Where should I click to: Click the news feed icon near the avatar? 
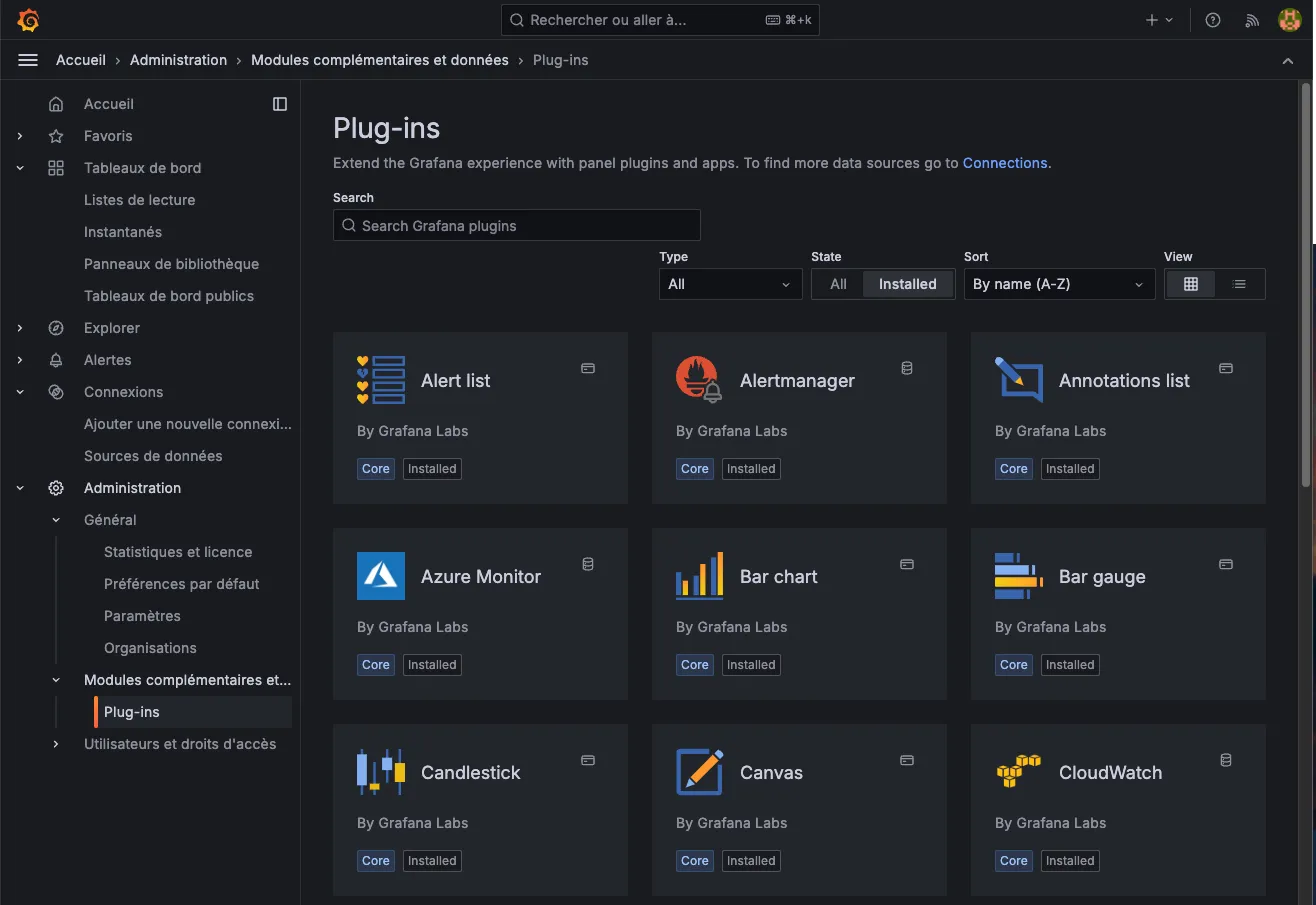point(1251,19)
